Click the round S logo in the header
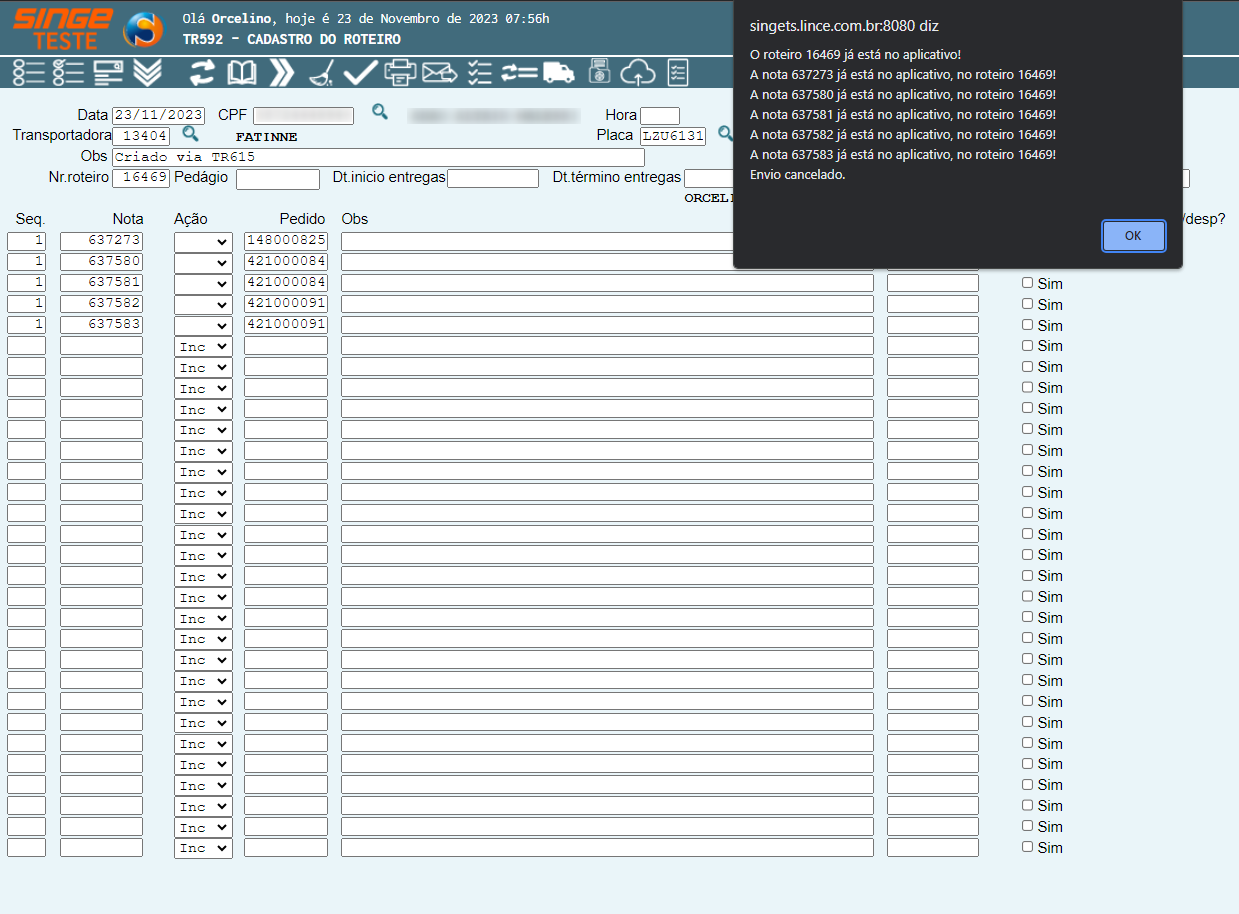This screenshot has width=1239, height=914. point(142,30)
